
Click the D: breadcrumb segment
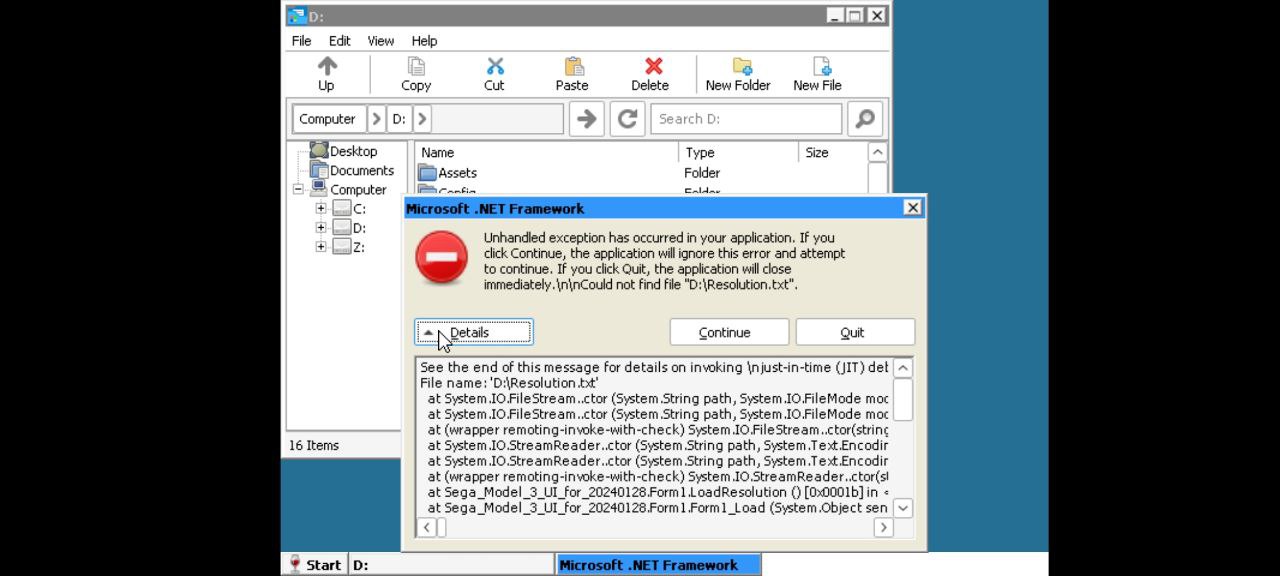coord(399,118)
